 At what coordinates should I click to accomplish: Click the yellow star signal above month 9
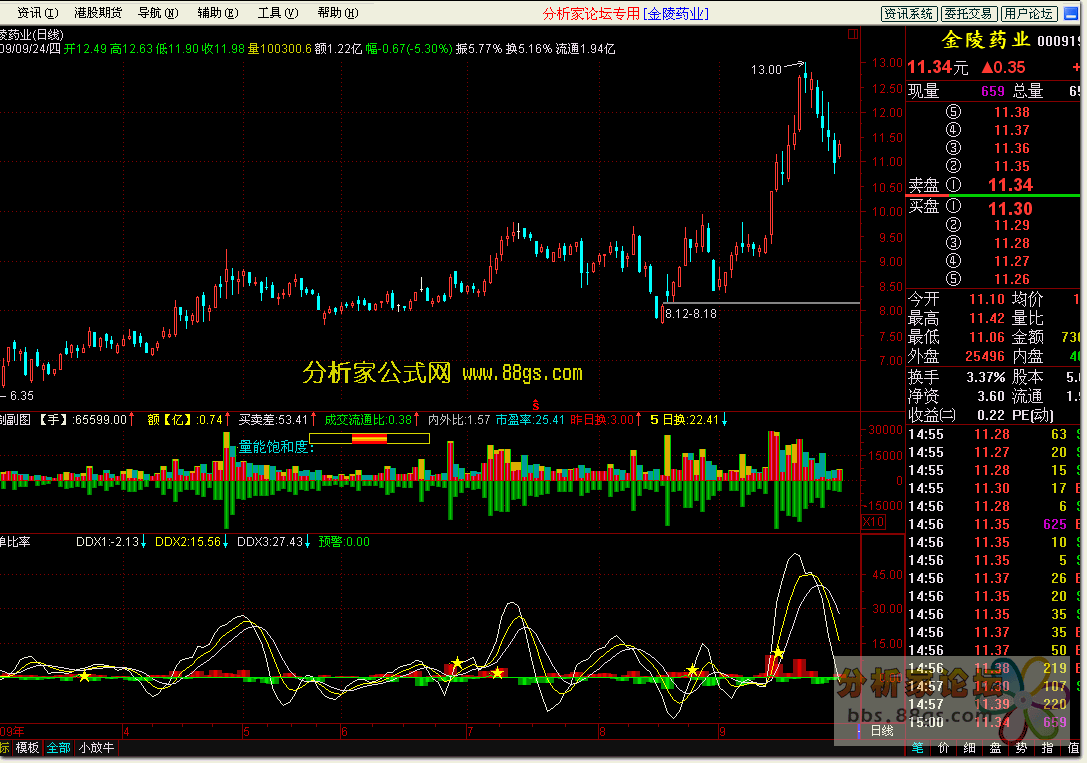point(778,653)
